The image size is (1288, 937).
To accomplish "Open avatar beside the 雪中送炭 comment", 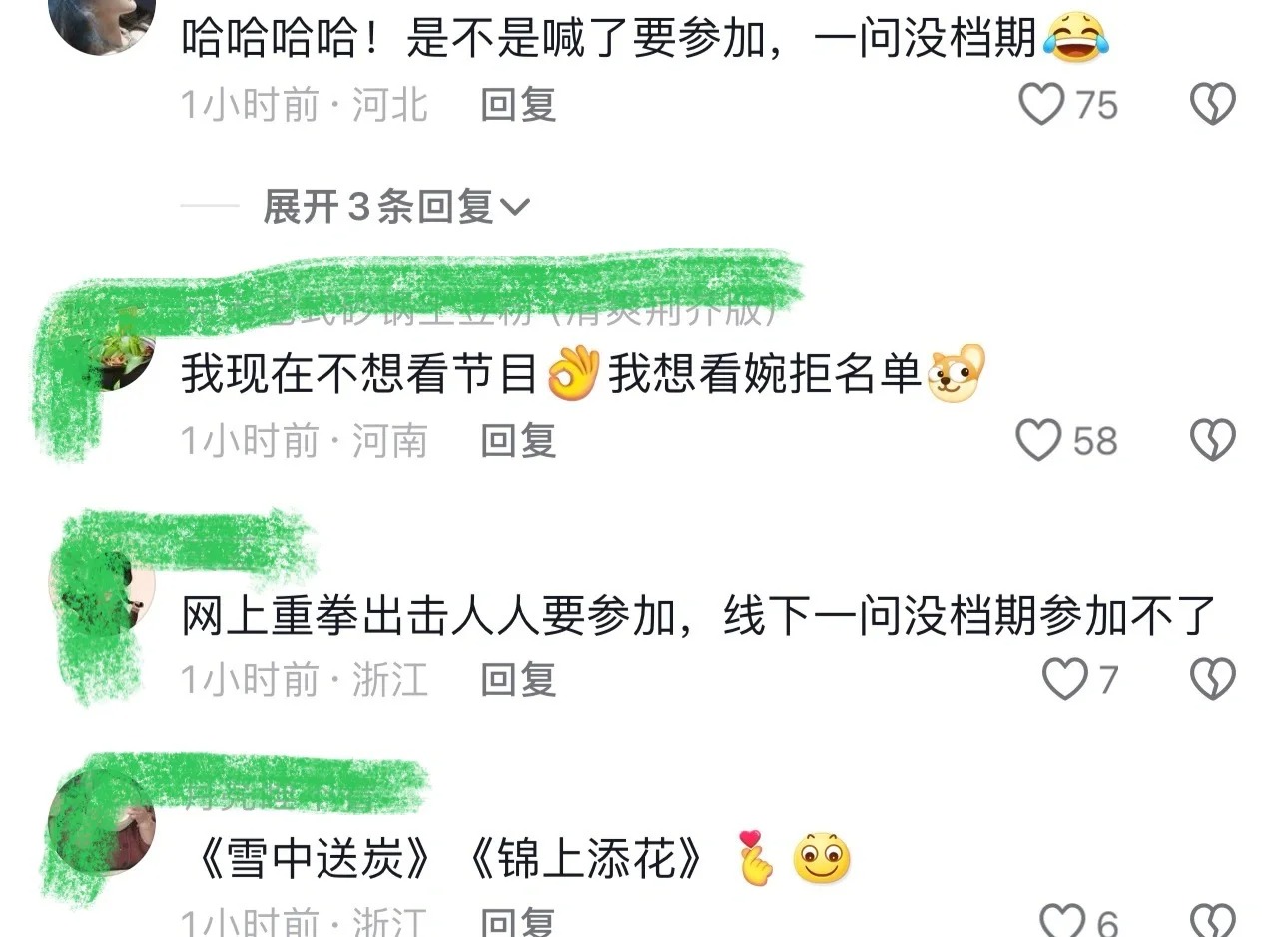I will (x=102, y=825).
